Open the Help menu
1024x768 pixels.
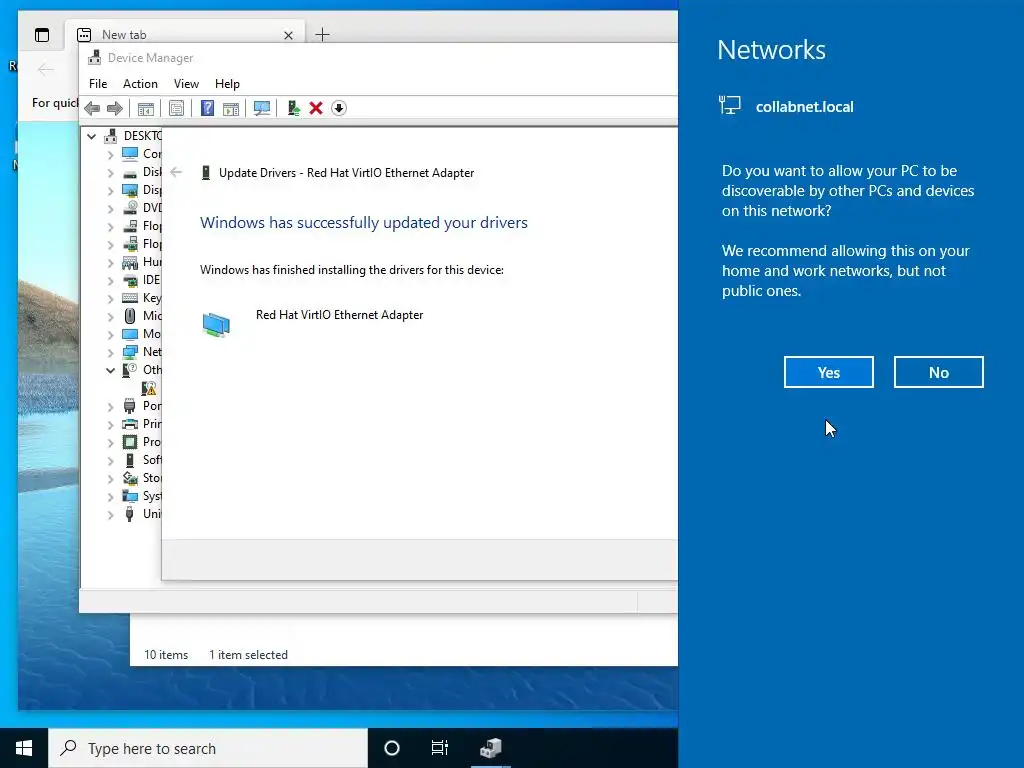pyautogui.click(x=227, y=84)
